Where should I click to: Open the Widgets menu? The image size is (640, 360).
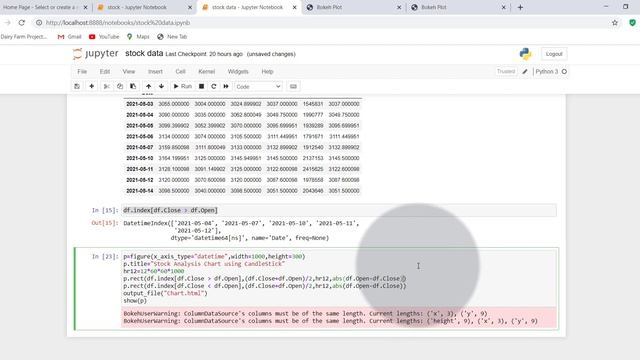[238, 71]
